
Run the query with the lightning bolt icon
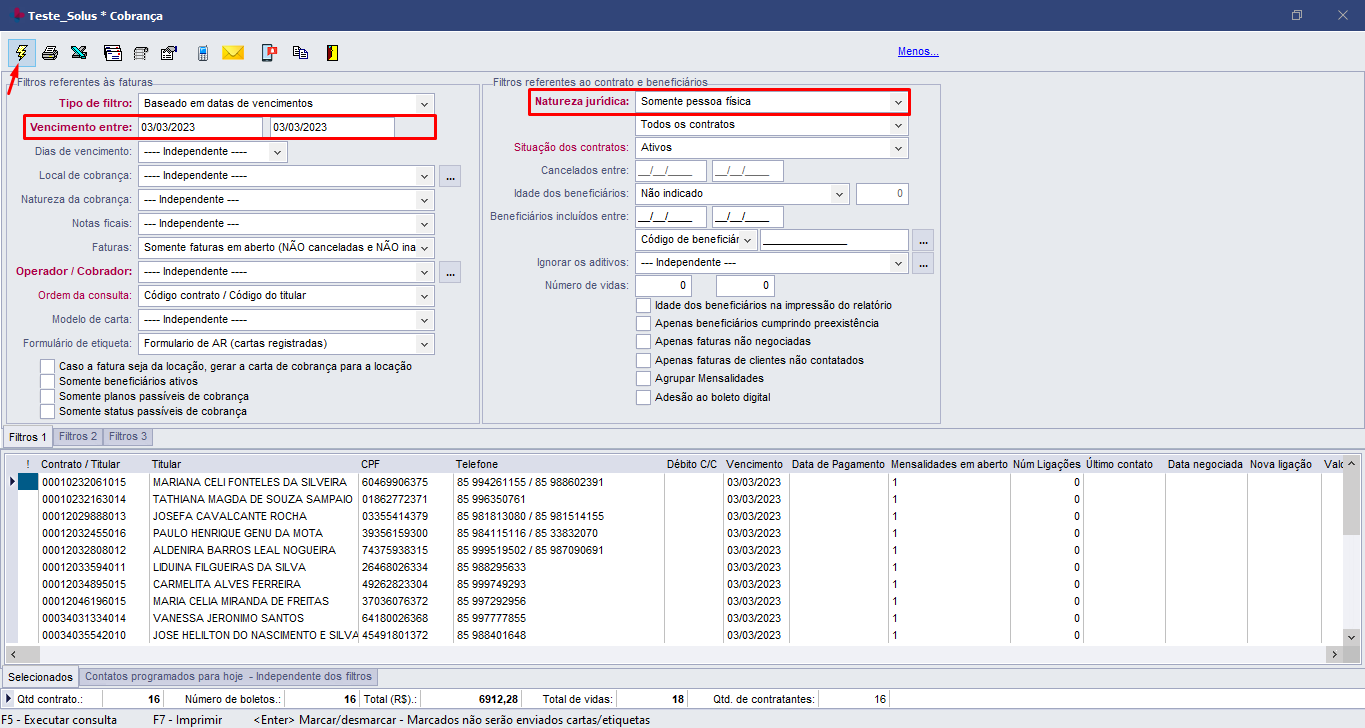(21, 52)
